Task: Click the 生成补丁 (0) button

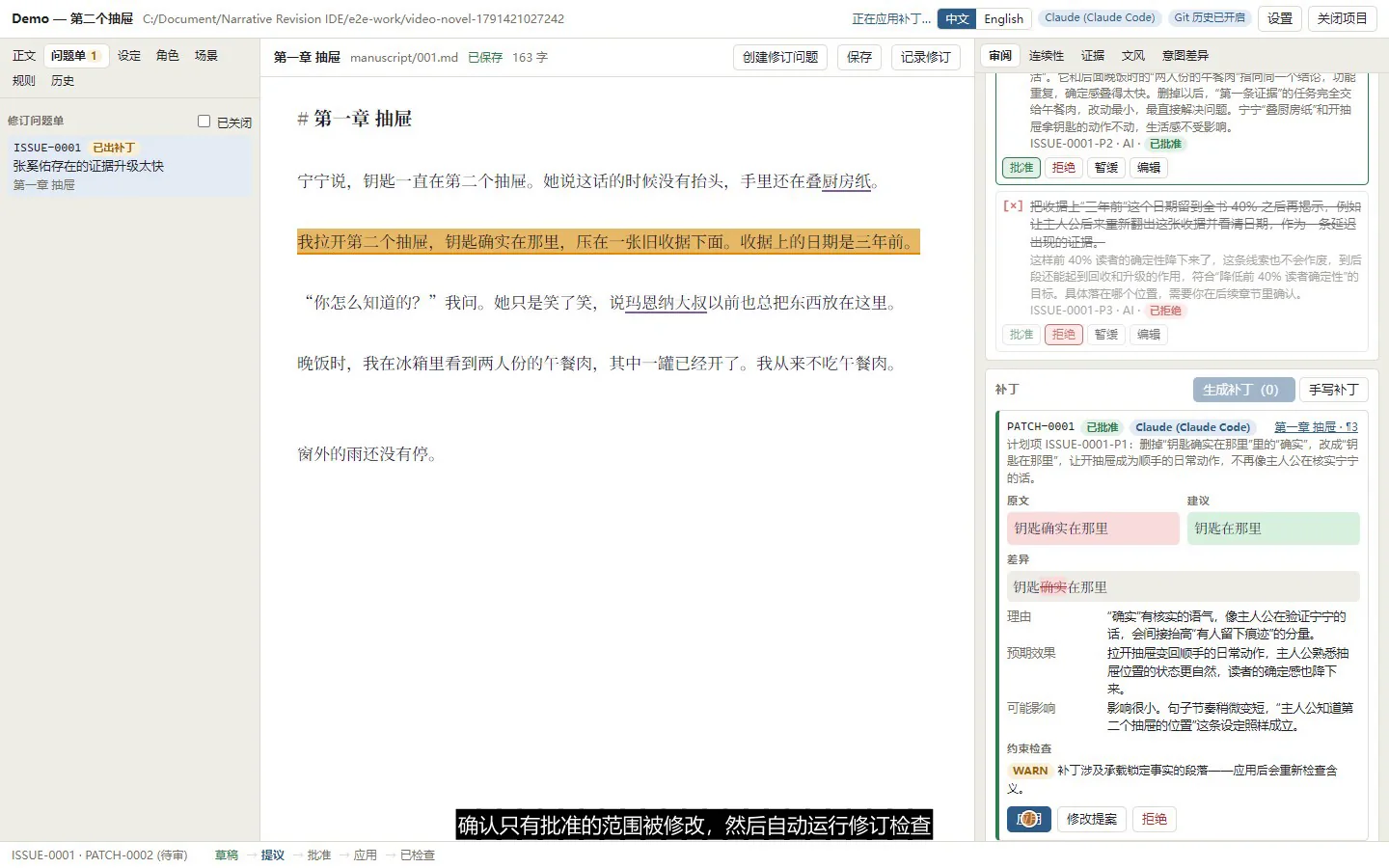Action: pyautogui.click(x=1243, y=390)
